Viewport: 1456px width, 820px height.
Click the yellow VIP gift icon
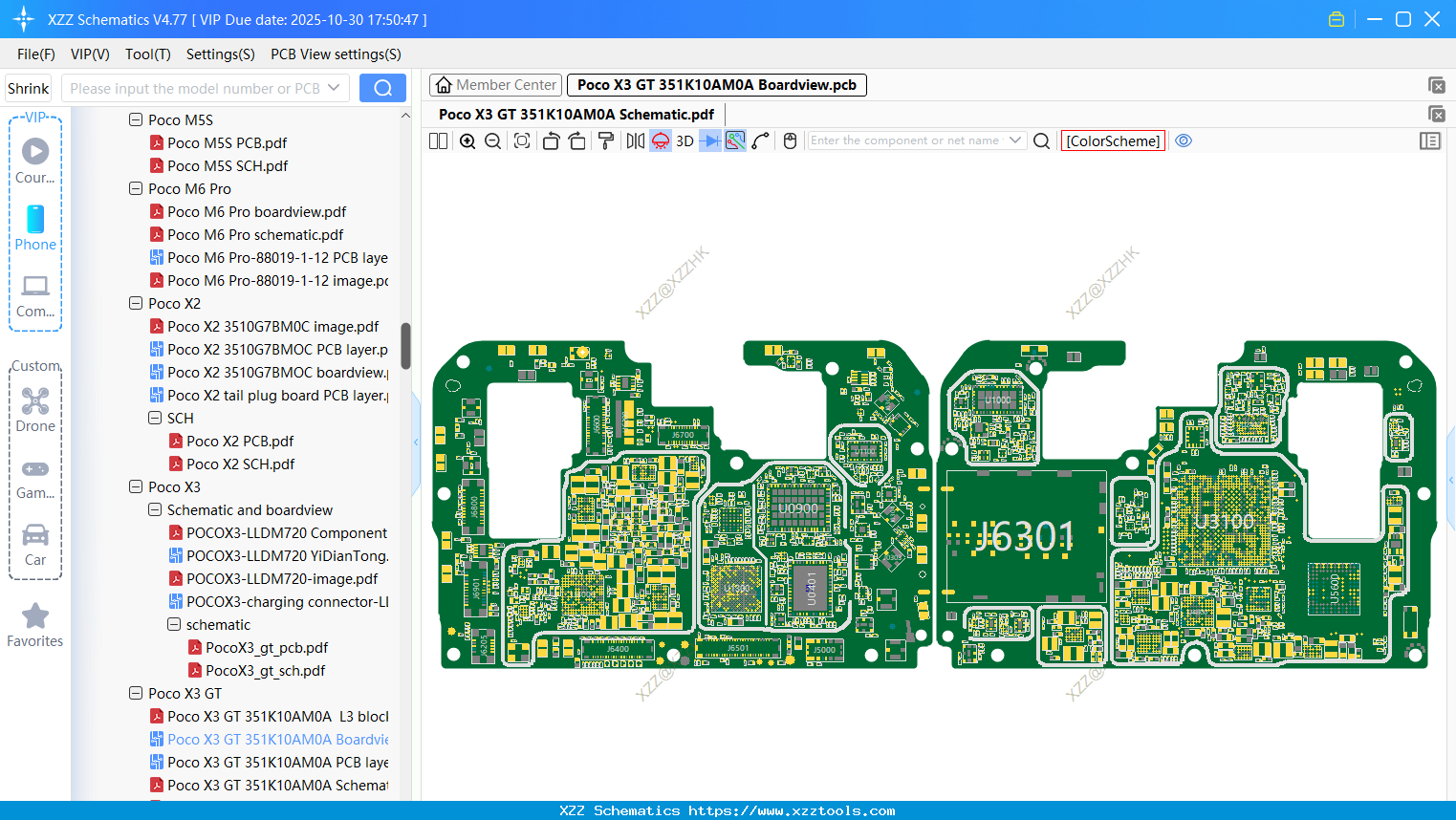[x=1336, y=19]
